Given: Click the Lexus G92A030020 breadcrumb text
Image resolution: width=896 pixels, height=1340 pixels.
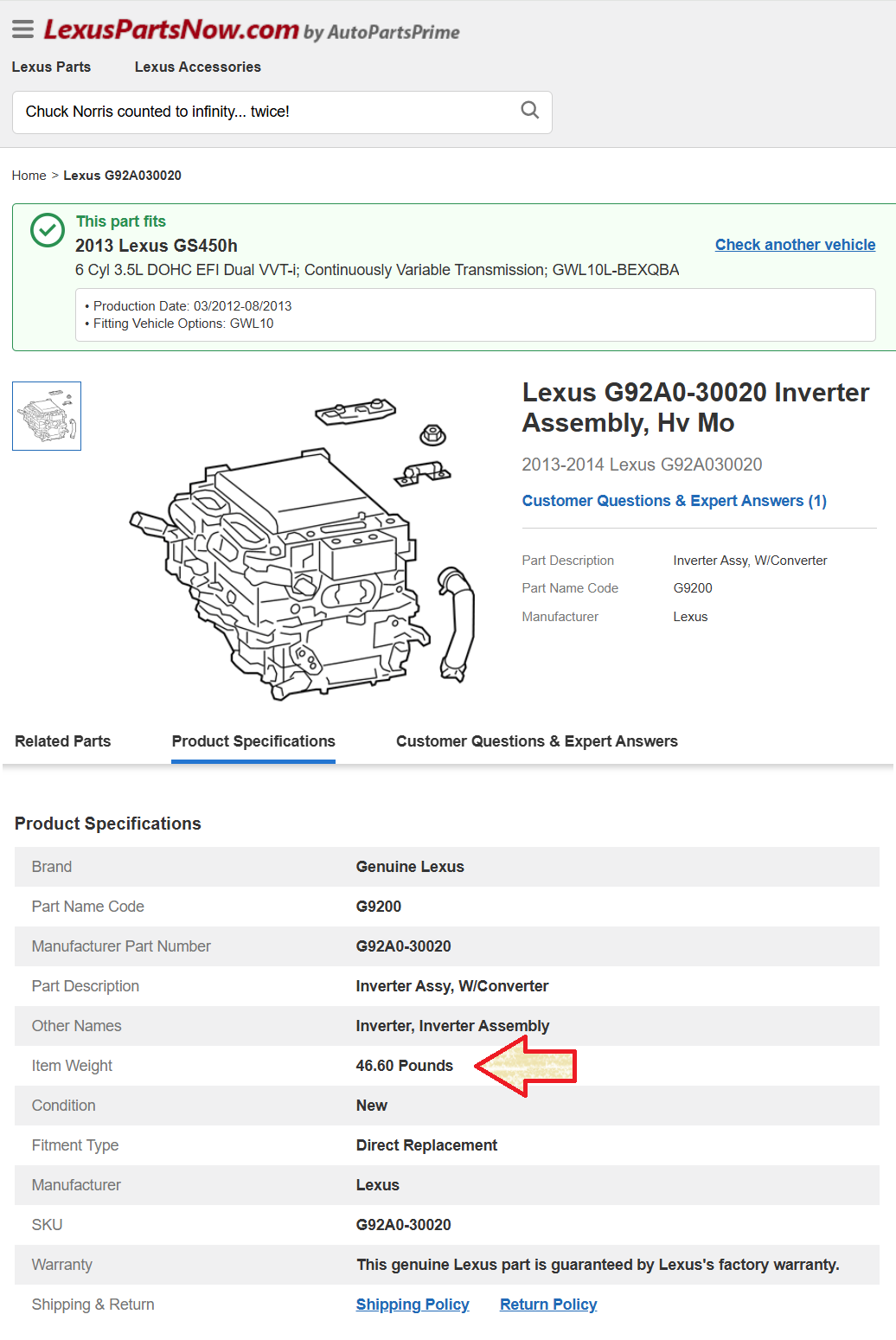Looking at the screenshot, I should coord(122,176).
